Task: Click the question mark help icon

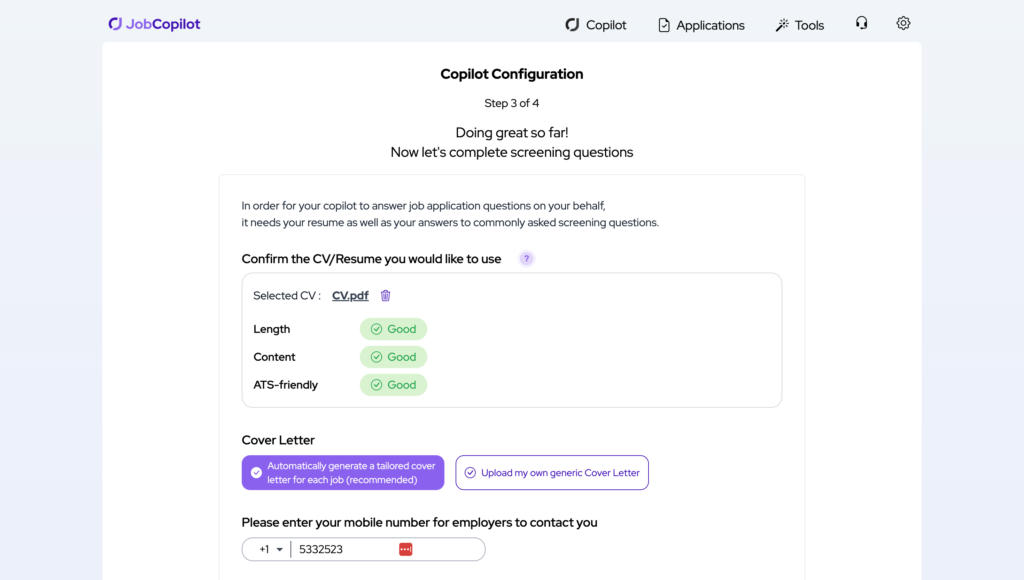Action: pyautogui.click(x=526, y=258)
